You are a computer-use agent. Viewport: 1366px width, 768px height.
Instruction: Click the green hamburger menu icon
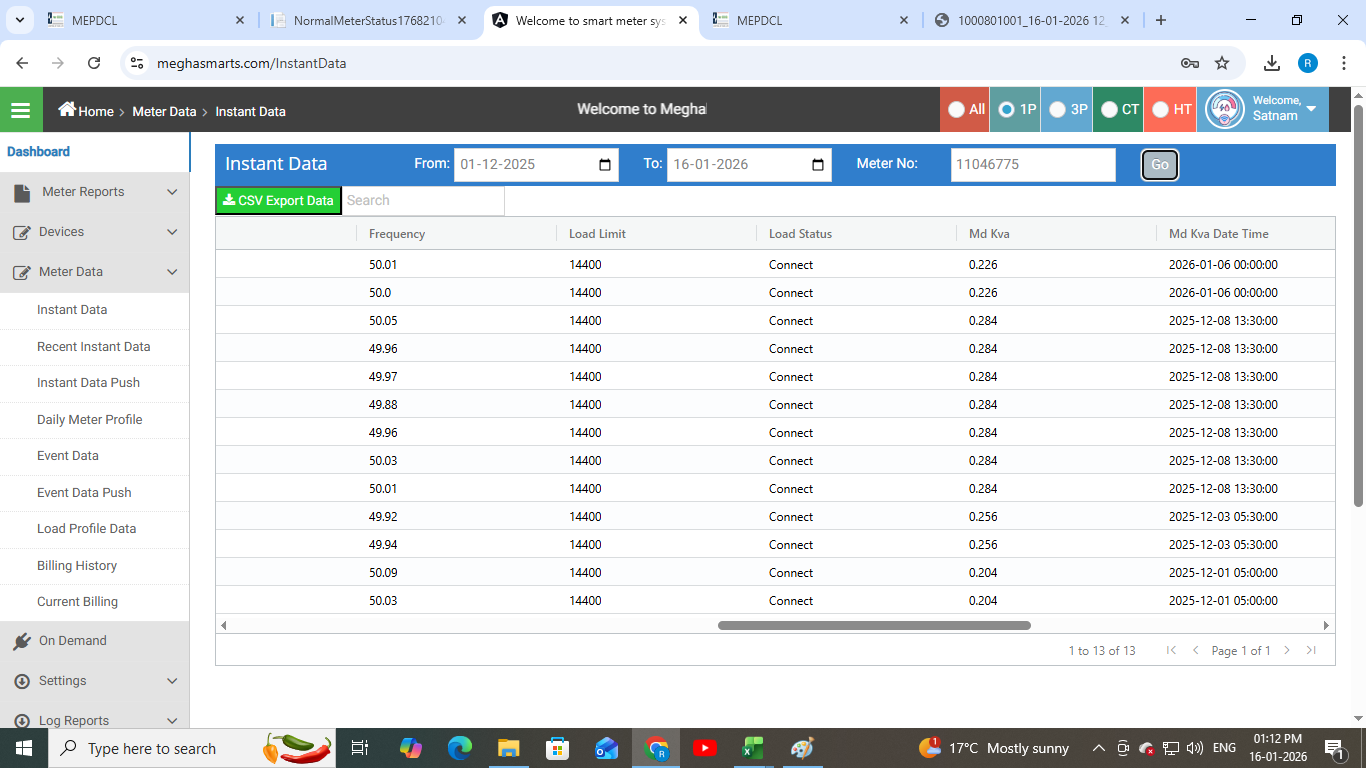coord(21,110)
